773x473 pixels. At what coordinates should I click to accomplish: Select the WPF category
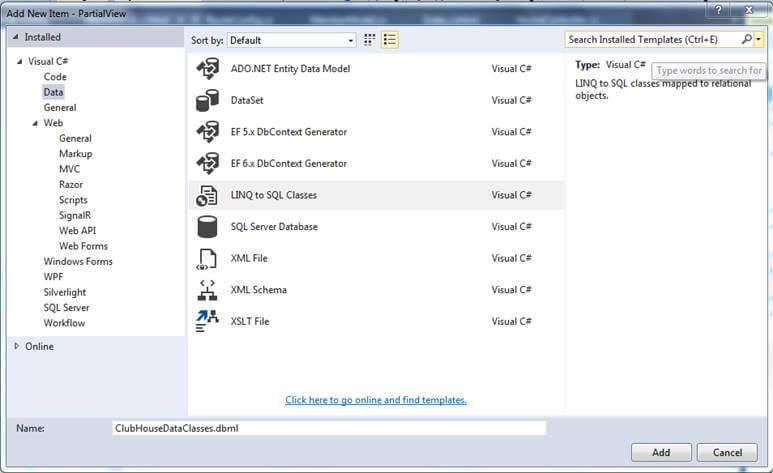pyautogui.click(x=53, y=277)
